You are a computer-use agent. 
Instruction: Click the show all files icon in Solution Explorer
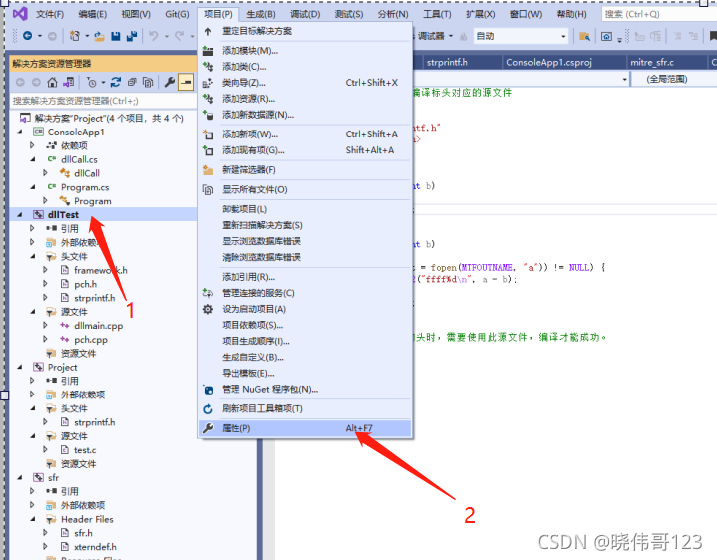pos(148,82)
